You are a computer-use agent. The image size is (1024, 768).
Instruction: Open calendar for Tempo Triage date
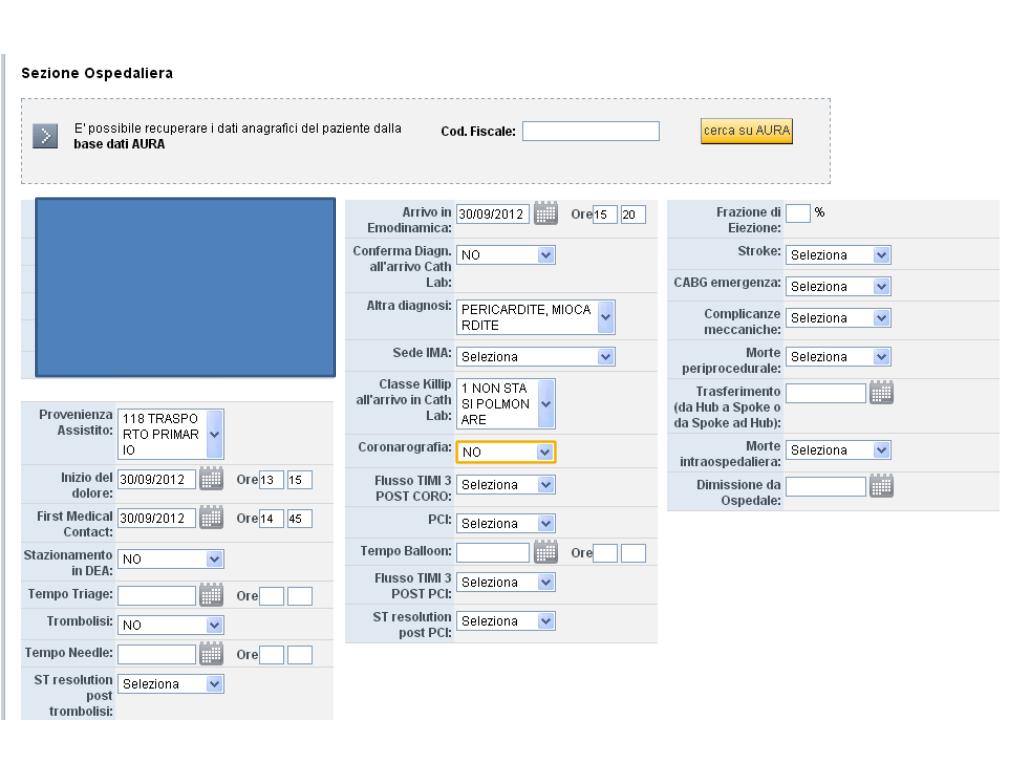point(212,595)
